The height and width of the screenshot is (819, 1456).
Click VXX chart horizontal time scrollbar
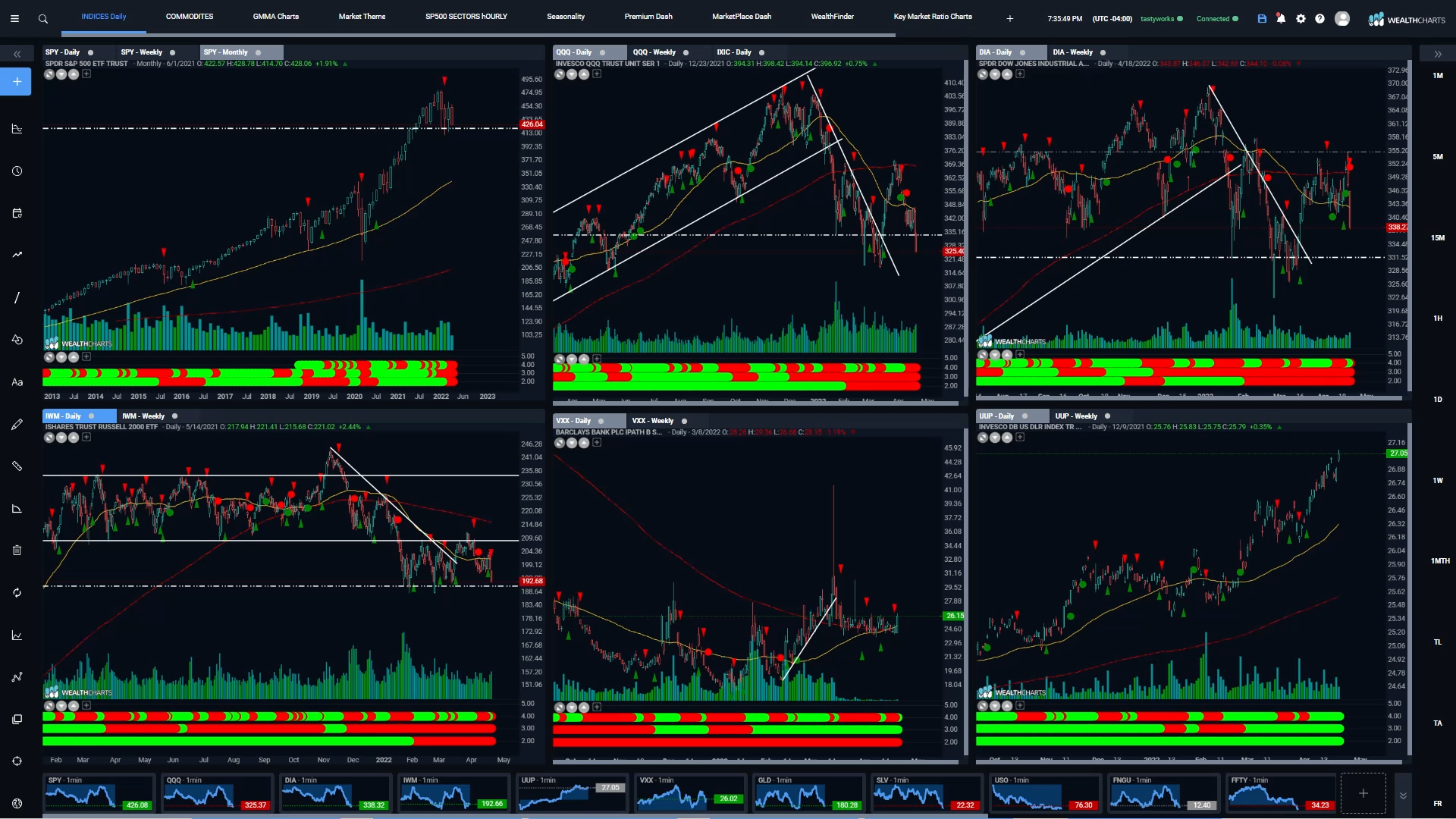756,762
